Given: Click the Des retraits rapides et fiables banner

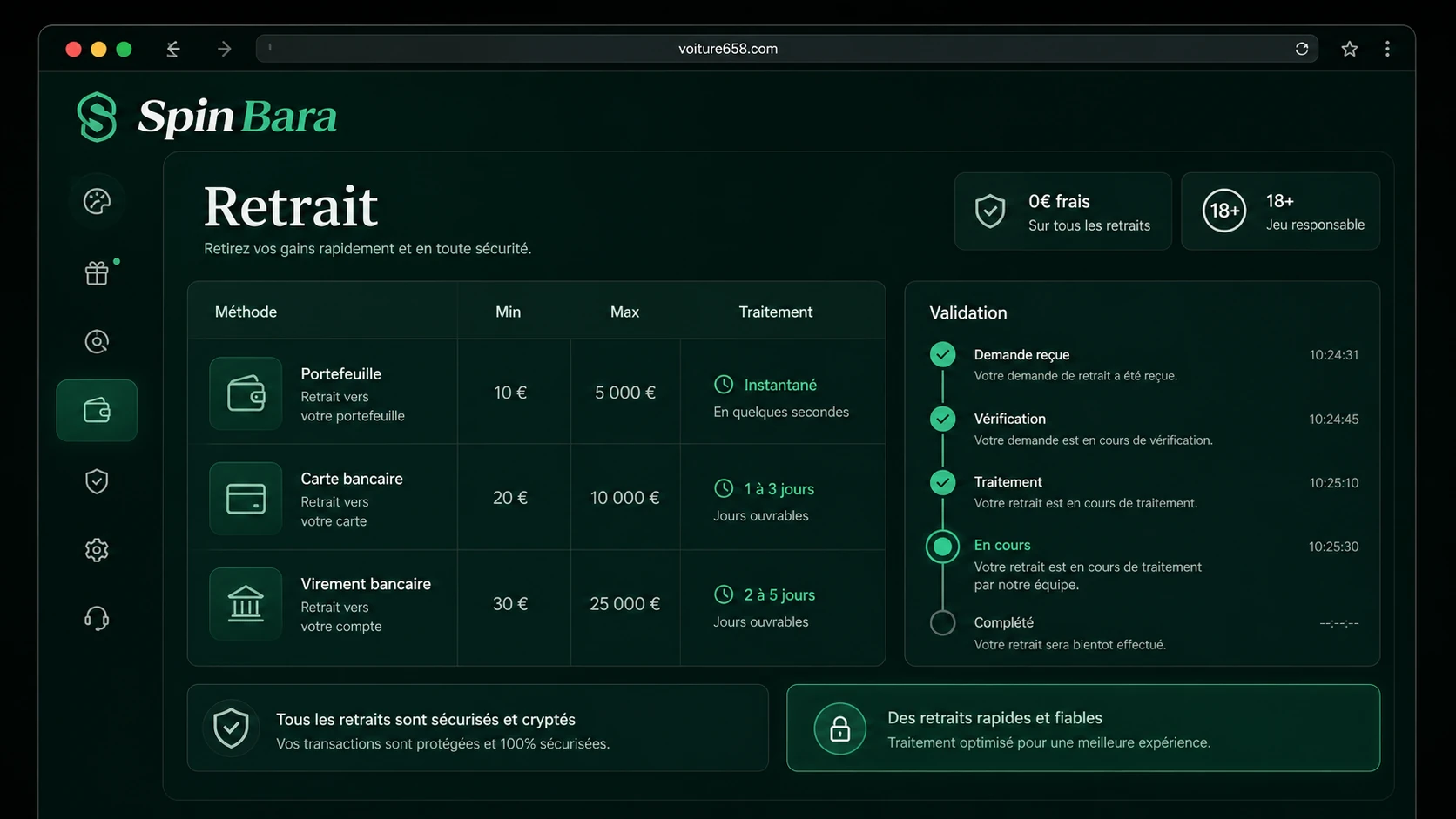Looking at the screenshot, I should pyautogui.click(x=1083, y=728).
